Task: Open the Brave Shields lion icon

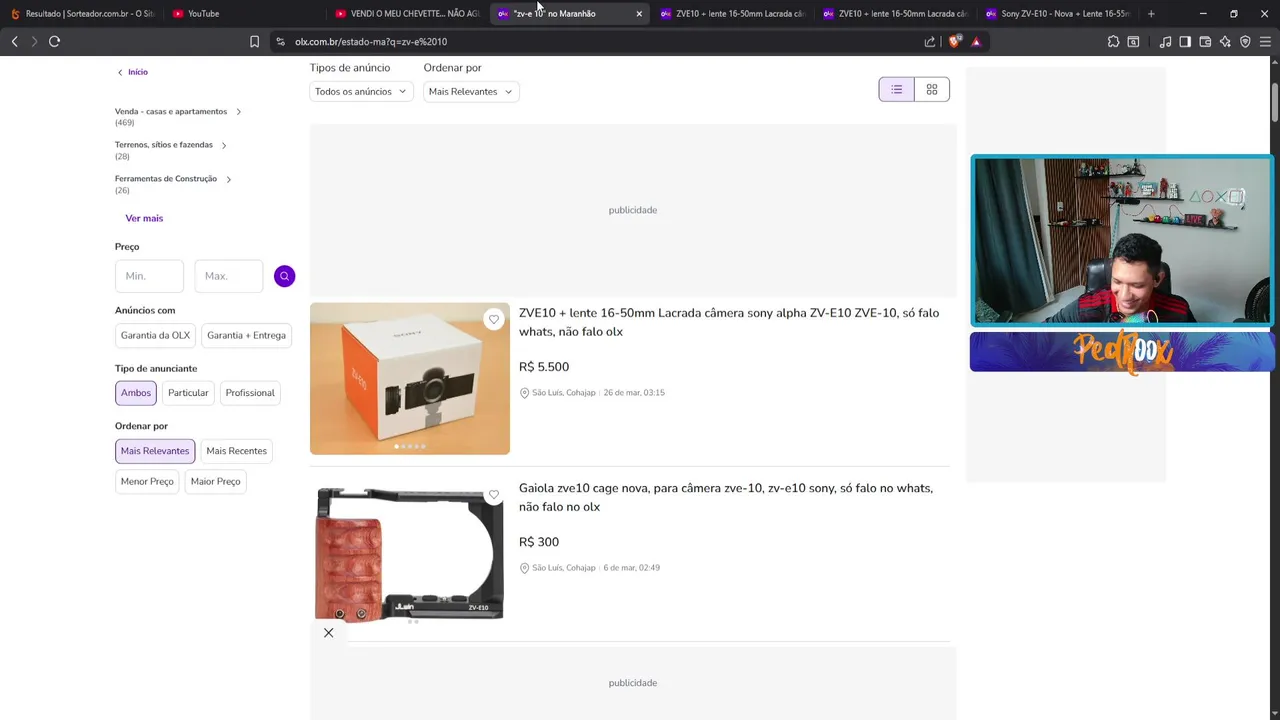Action: point(954,41)
